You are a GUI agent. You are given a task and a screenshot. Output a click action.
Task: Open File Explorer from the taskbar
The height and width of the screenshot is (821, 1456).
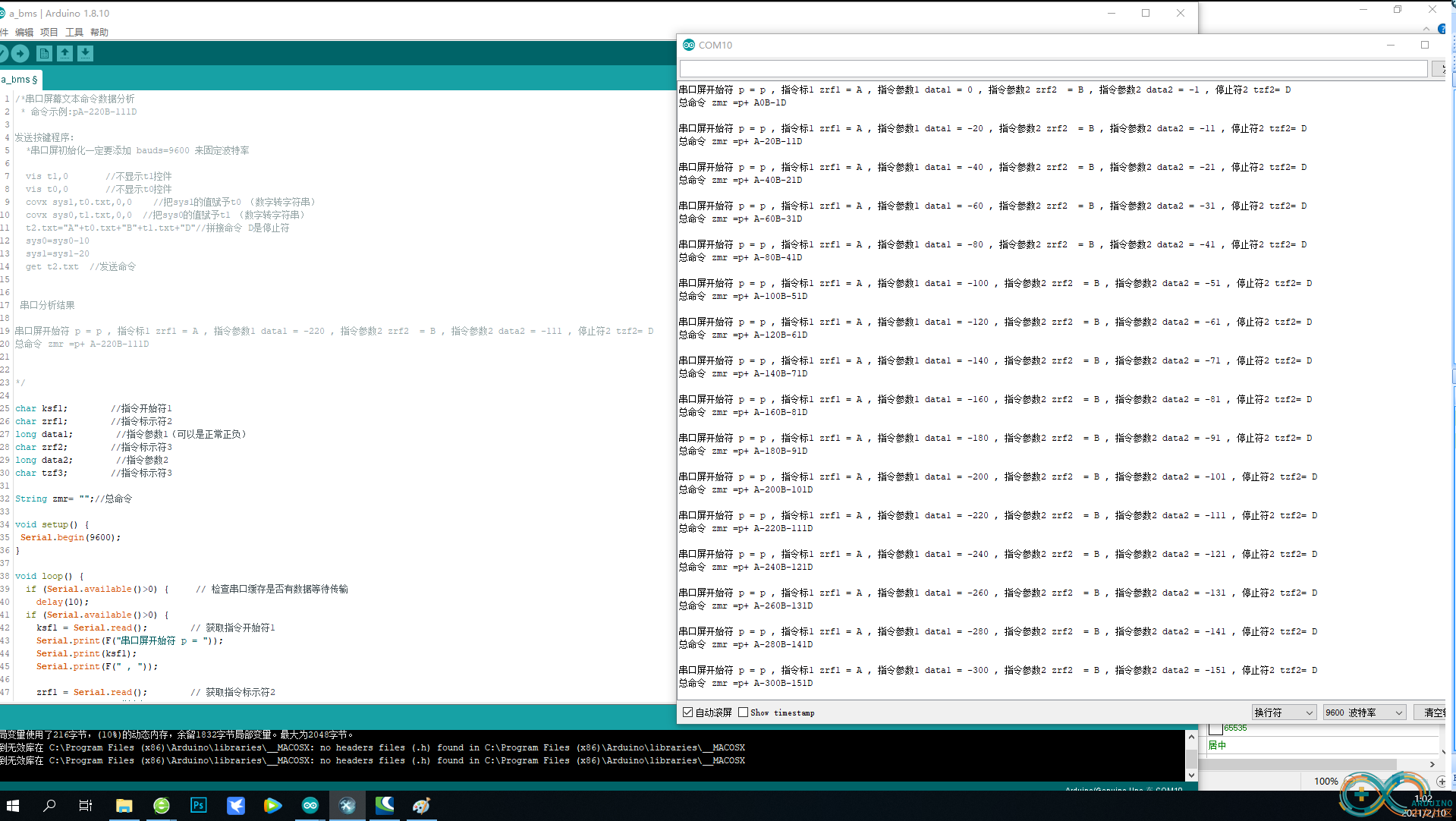click(124, 805)
